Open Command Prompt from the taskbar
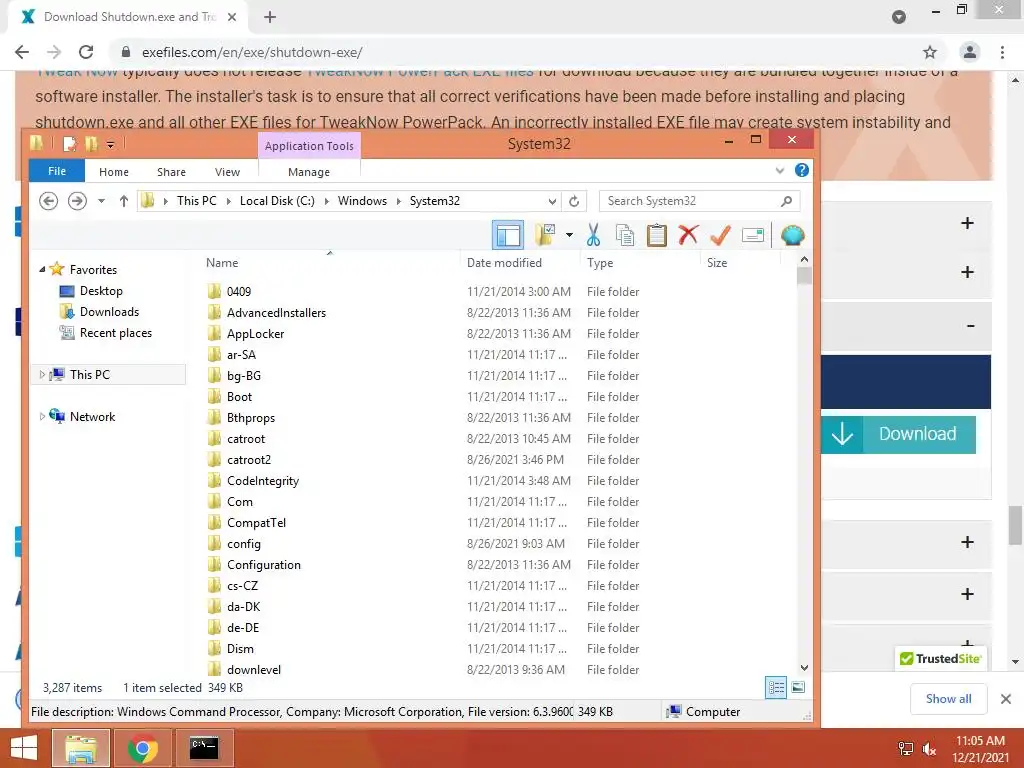1024x768 pixels. (204, 748)
